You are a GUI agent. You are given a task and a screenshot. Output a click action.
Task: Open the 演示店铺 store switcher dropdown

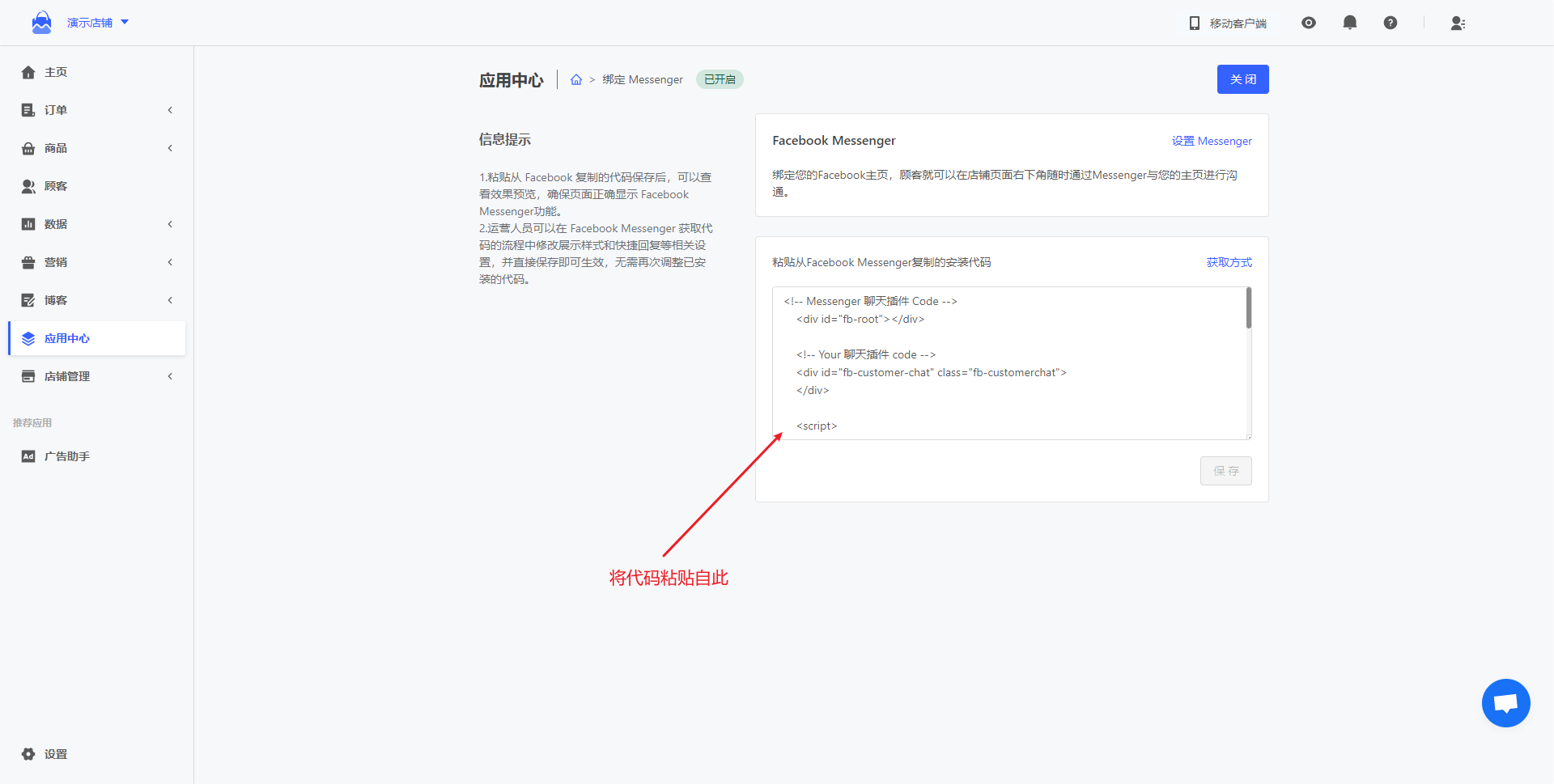pos(98,23)
